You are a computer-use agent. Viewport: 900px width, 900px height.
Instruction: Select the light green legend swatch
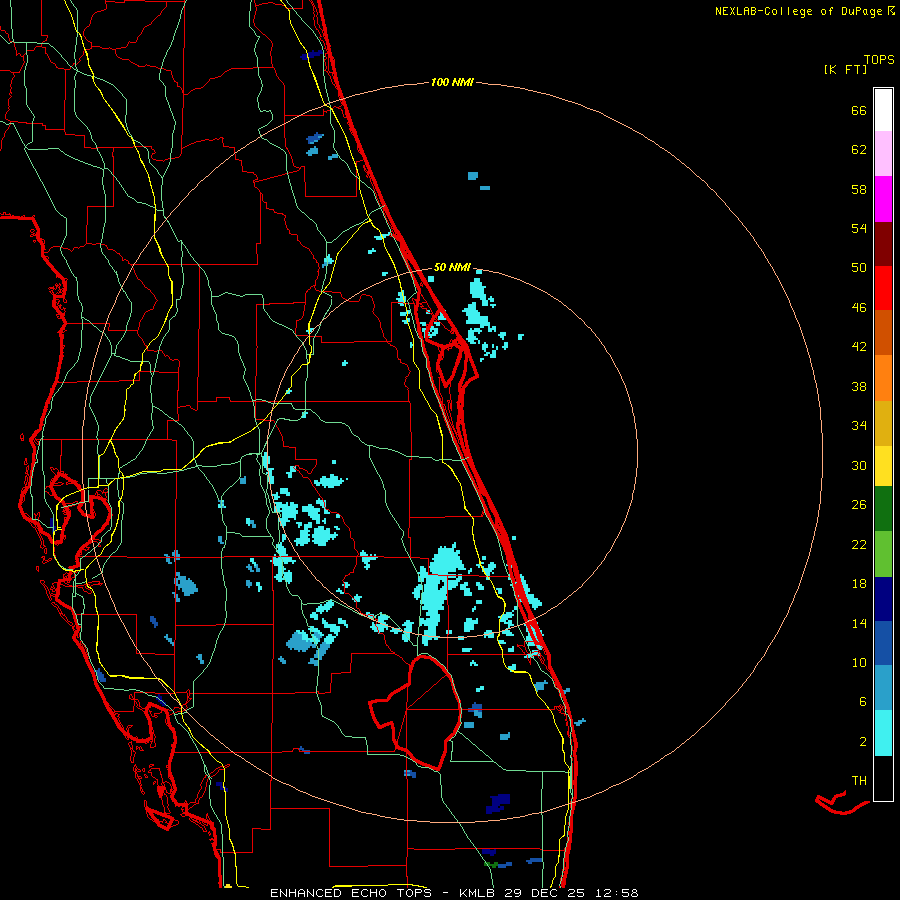click(883, 554)
